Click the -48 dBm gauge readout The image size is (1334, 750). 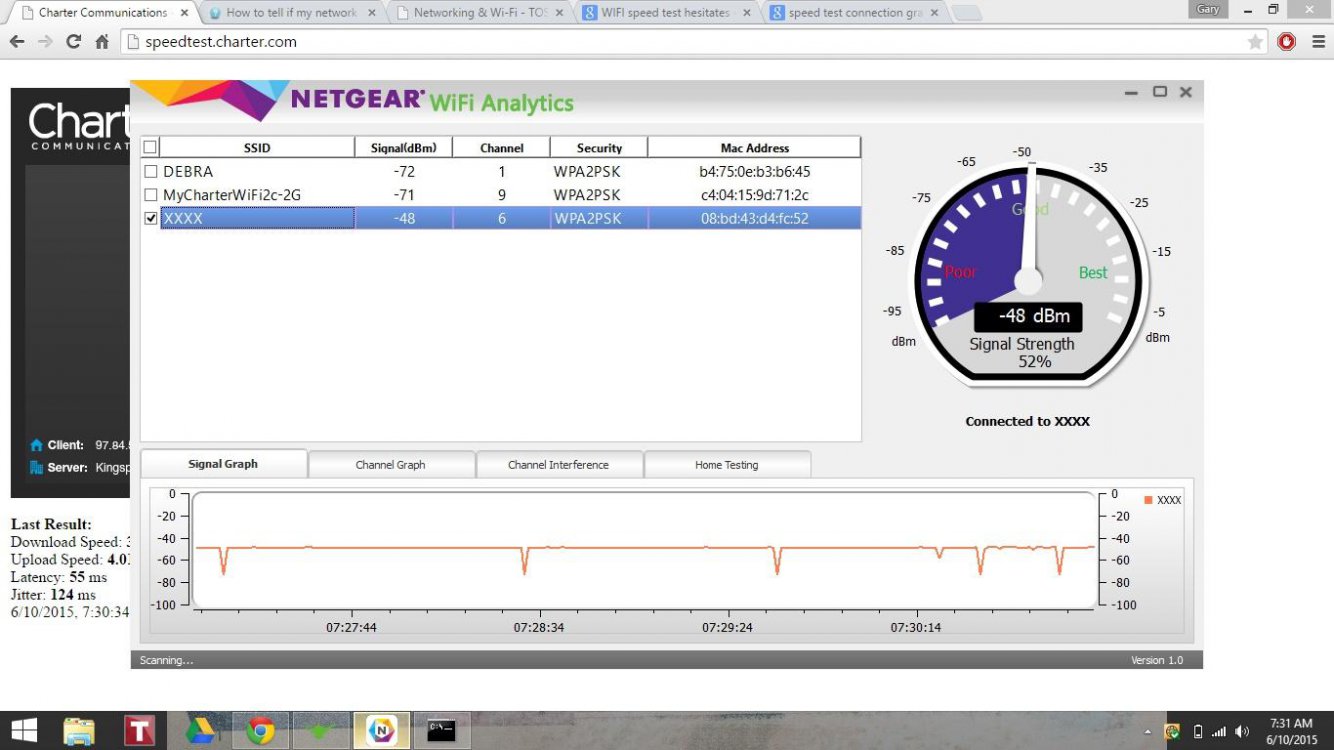pyautogui.click(x=1028, y=316)
